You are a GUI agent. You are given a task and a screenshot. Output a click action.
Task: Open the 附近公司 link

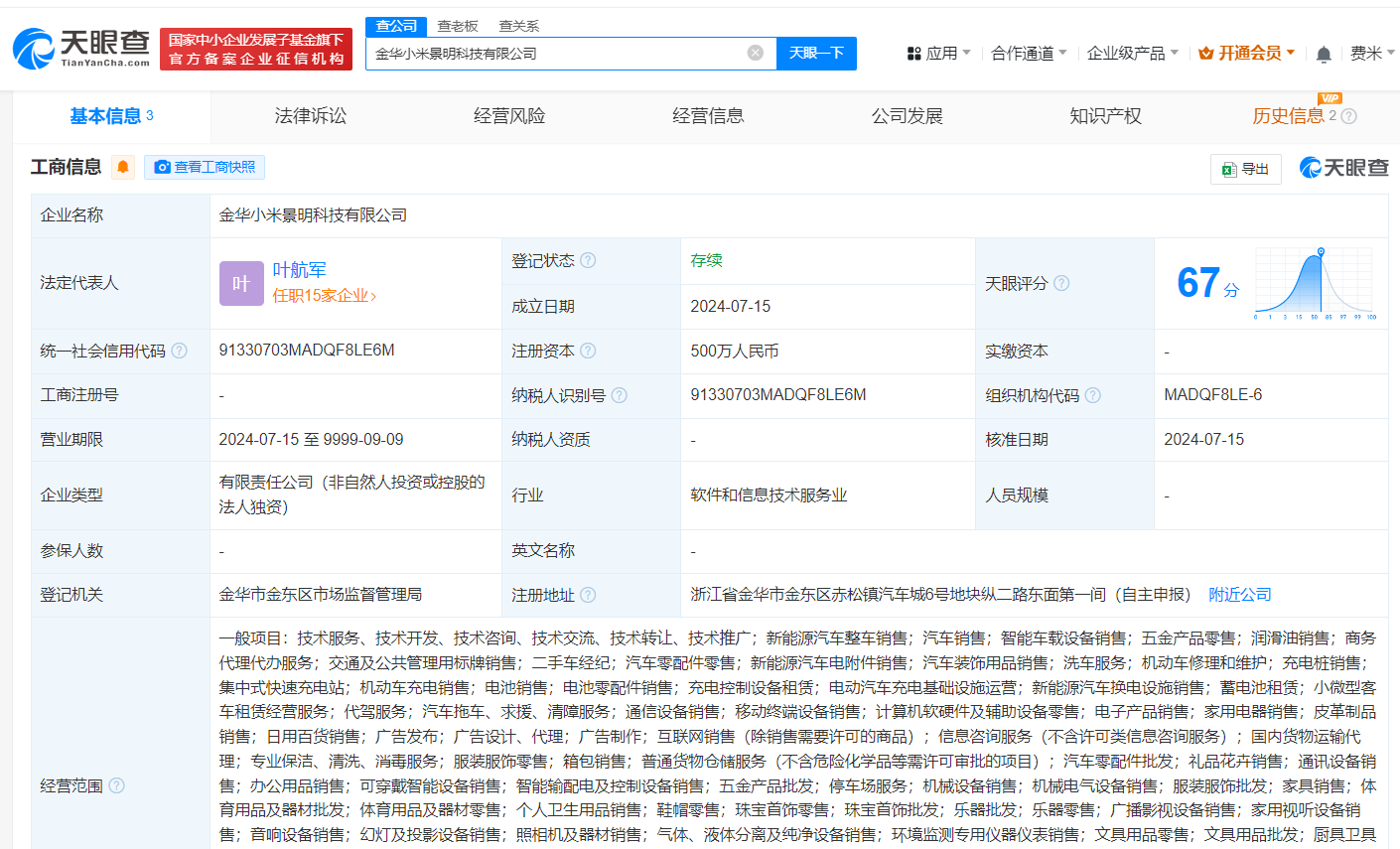coord(1239,594)
